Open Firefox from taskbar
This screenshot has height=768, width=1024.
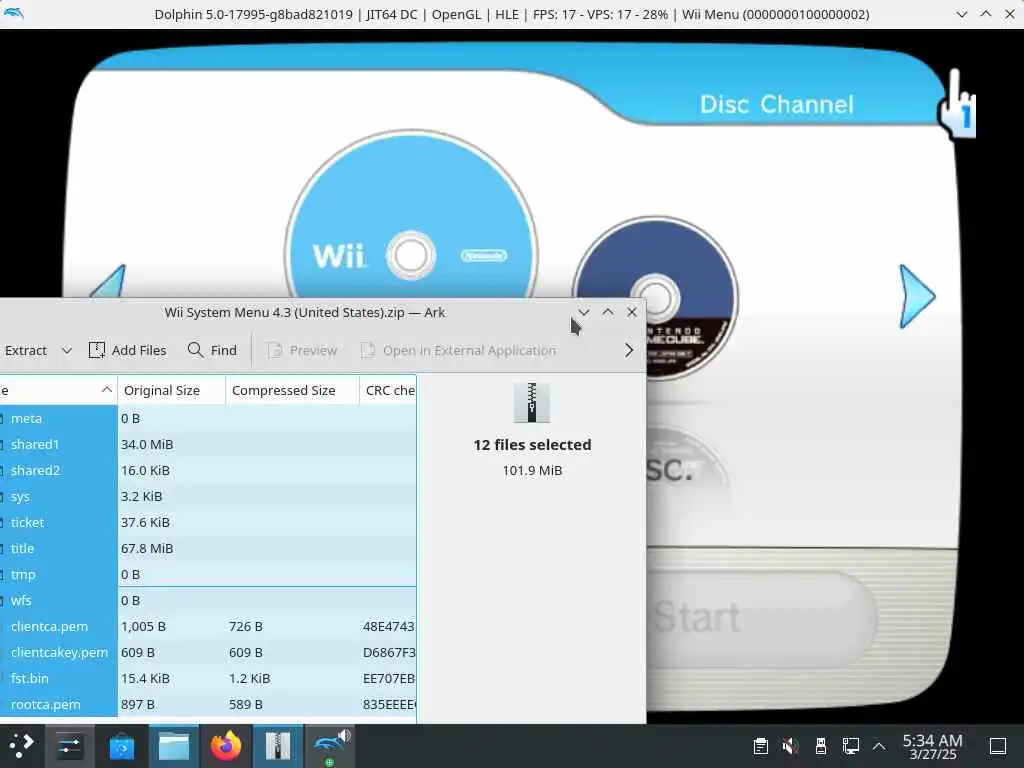pos(226,745)
